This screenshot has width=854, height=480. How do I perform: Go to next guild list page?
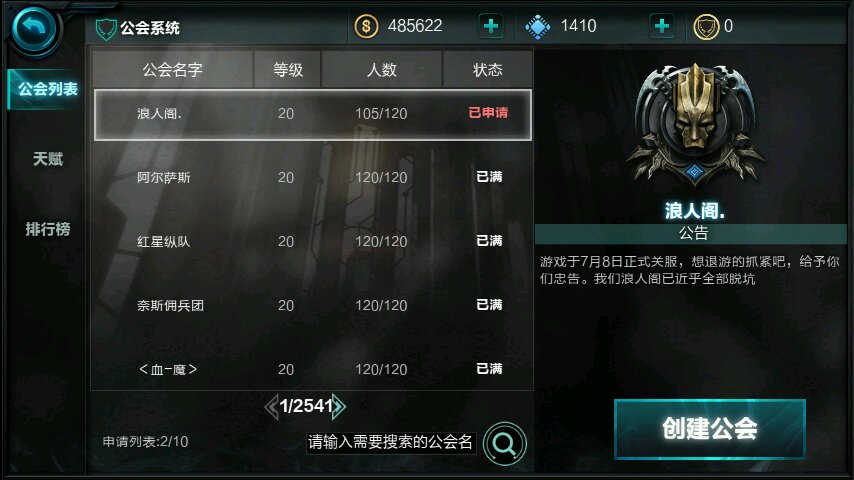tap(339, 406)
